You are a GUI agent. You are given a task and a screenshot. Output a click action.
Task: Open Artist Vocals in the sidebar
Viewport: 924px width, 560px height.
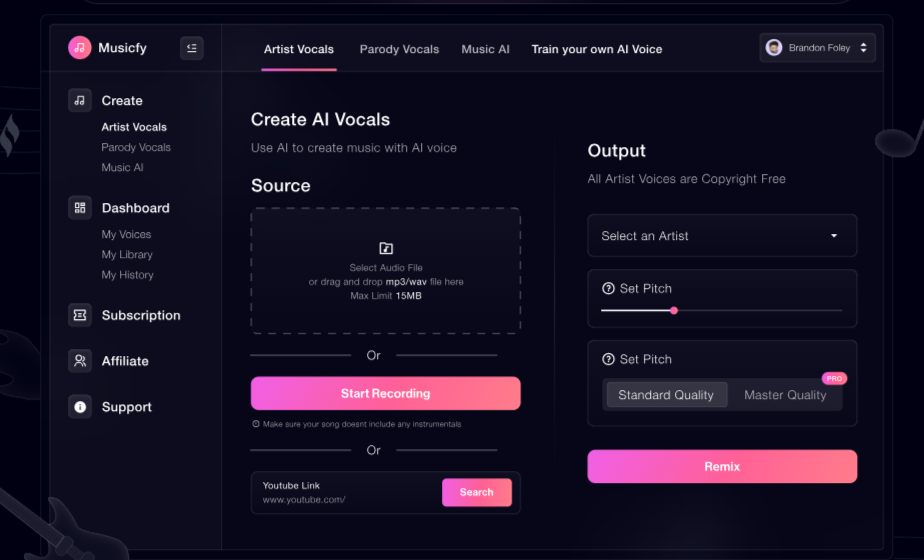[134, 127]
